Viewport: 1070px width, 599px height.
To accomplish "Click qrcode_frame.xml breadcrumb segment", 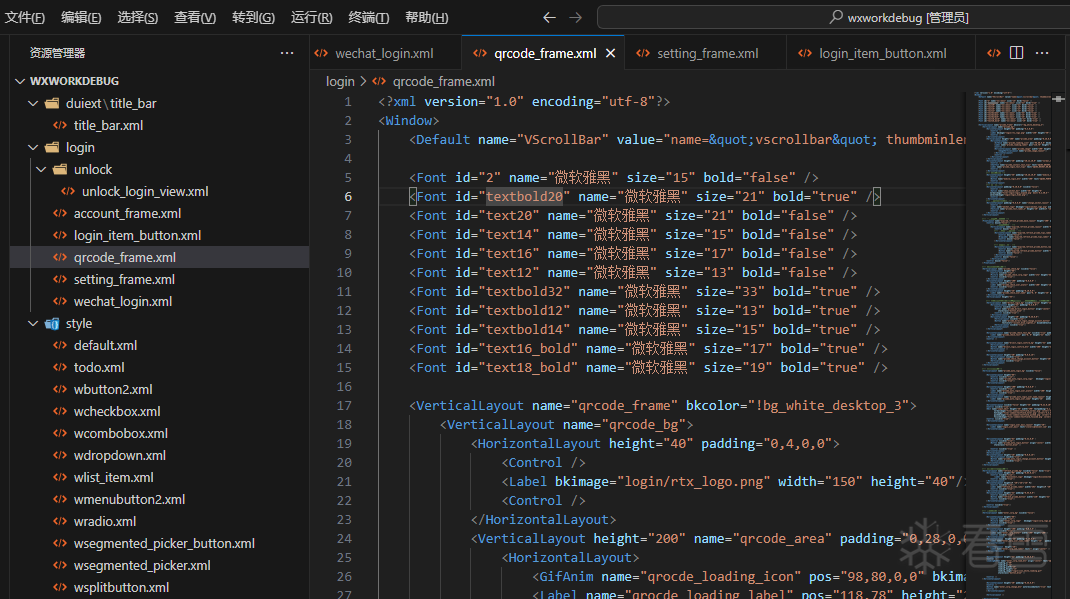I will click(x=444, y=81).
